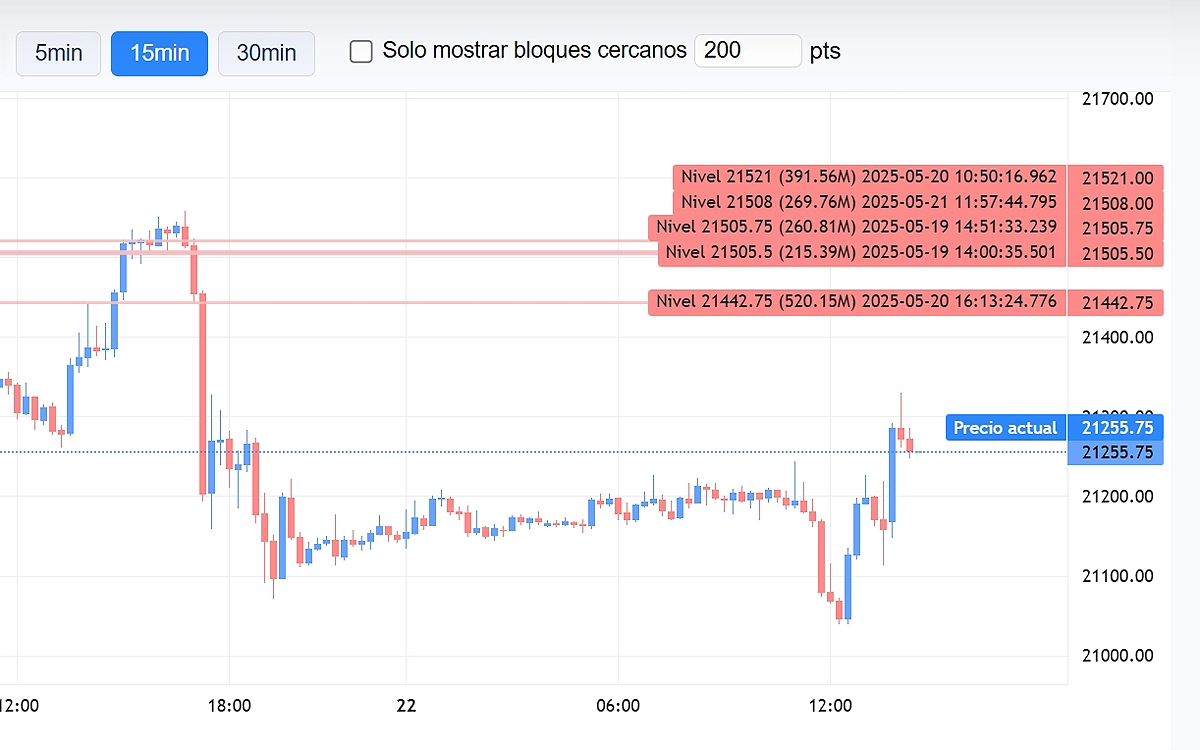Select the 15min timeframe button

pos(159,53)
